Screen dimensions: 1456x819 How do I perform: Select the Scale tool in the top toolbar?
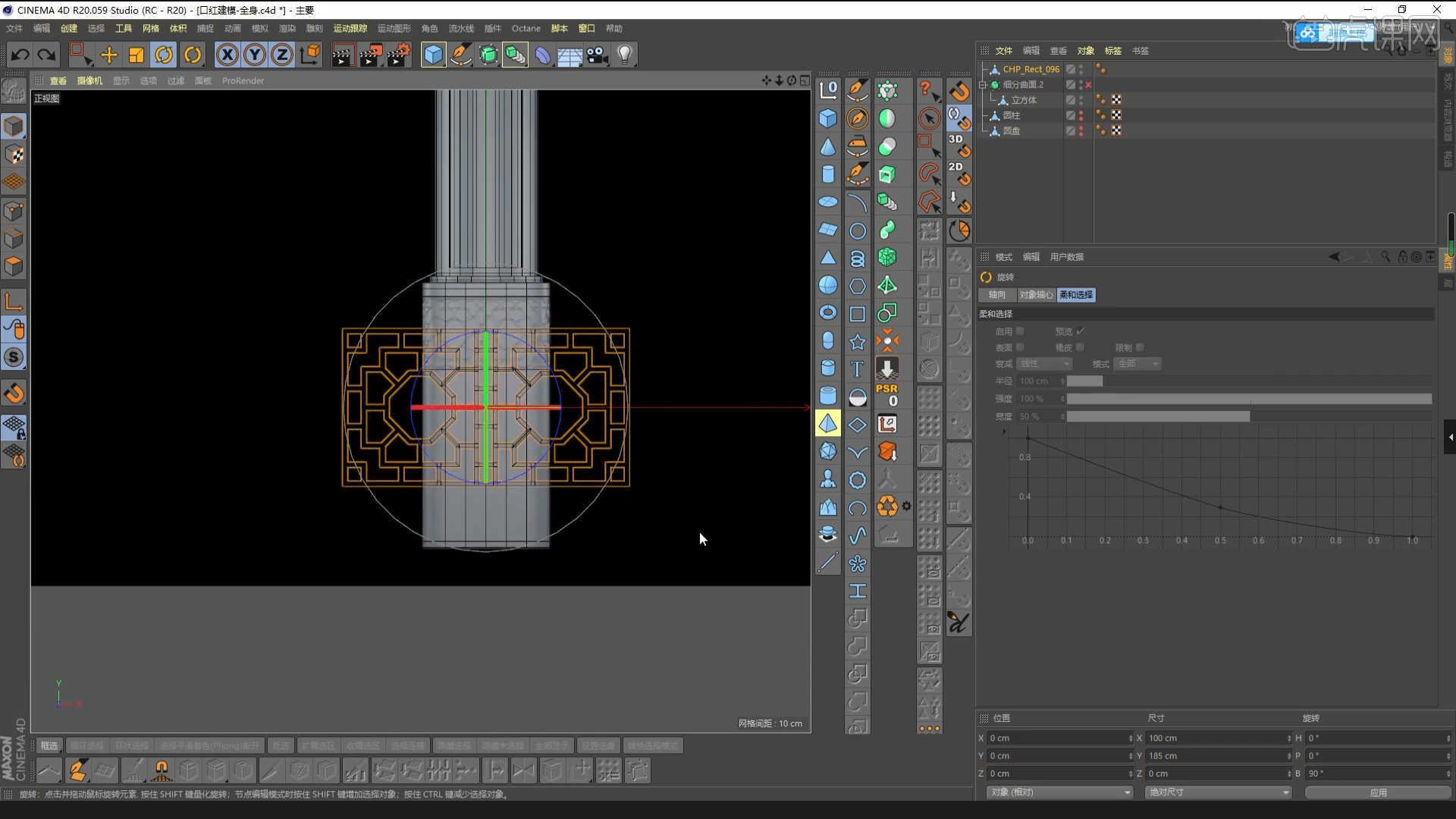136,55
